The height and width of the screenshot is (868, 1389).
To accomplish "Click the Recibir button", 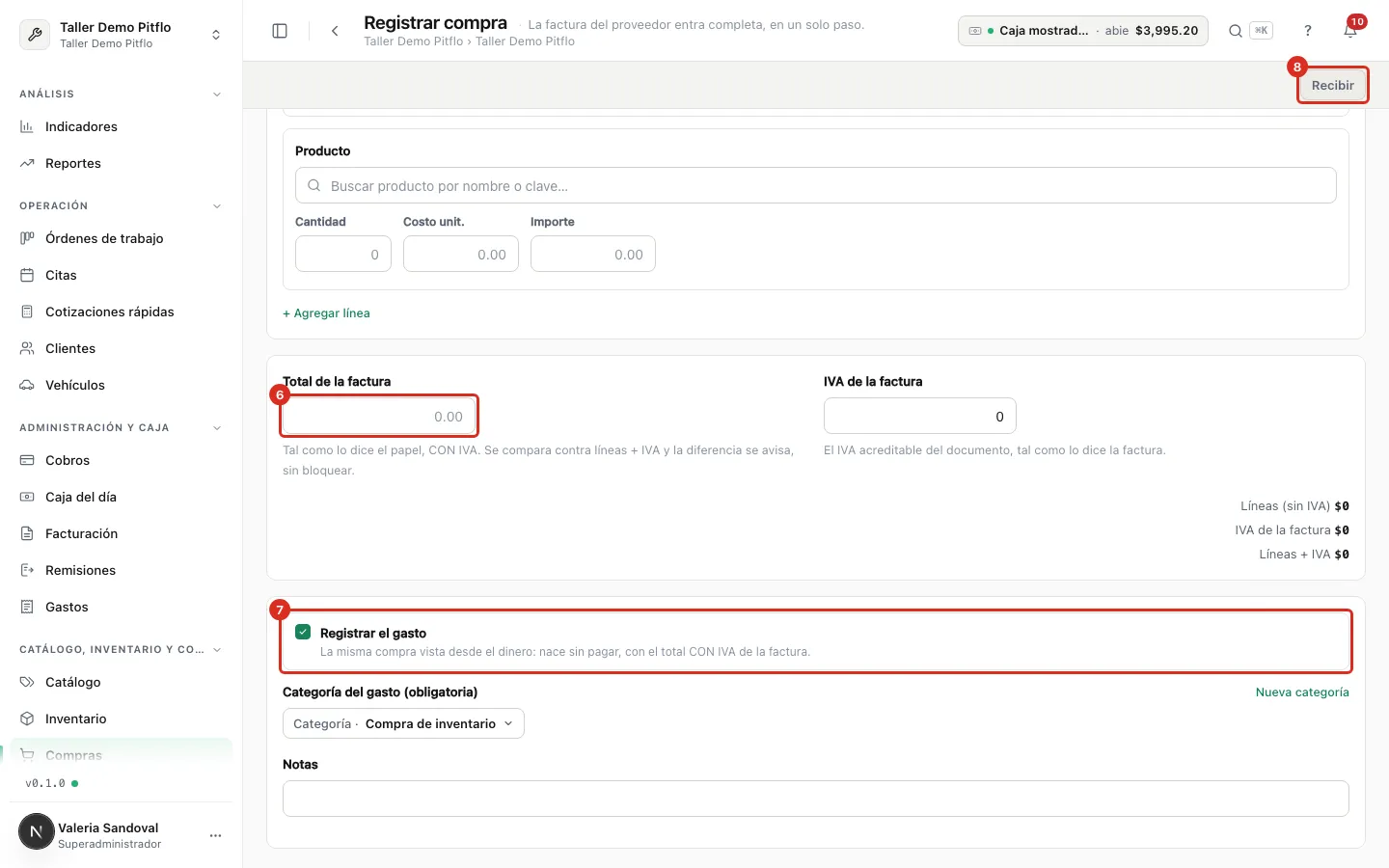I will 1332,85.
